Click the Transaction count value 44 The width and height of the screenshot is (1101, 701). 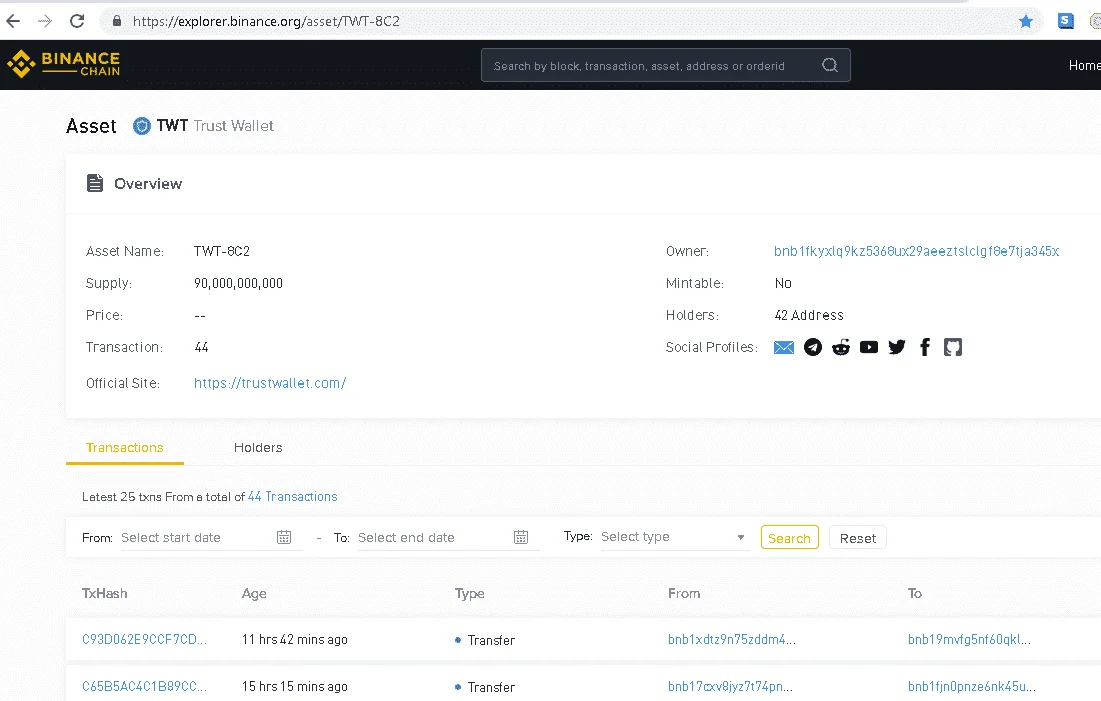point(202,347)
